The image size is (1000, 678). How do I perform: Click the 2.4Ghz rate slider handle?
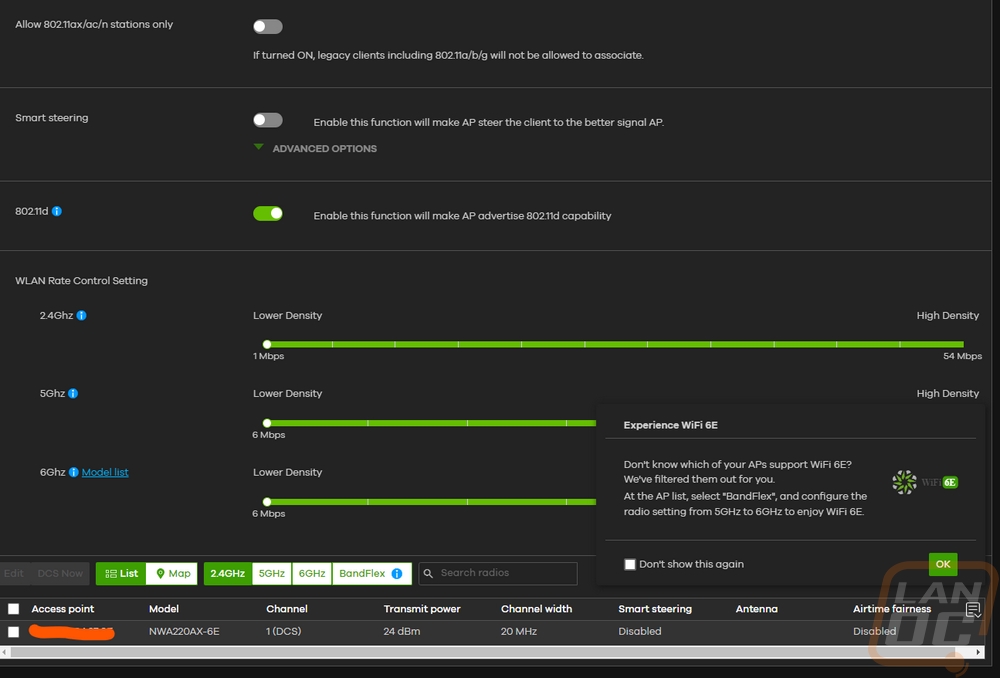[x=267, y=344]
